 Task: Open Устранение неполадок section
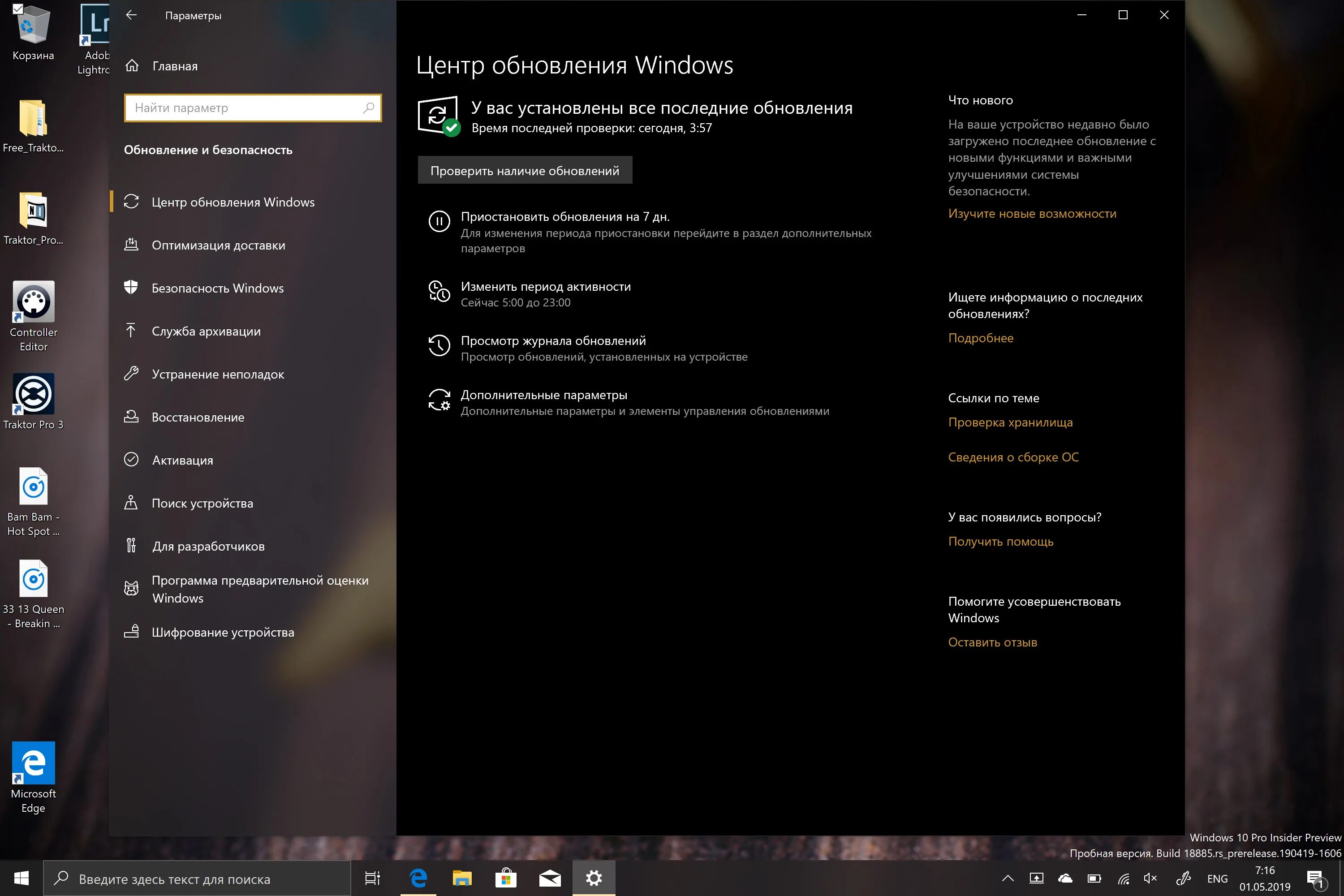[x=218, y=374]
